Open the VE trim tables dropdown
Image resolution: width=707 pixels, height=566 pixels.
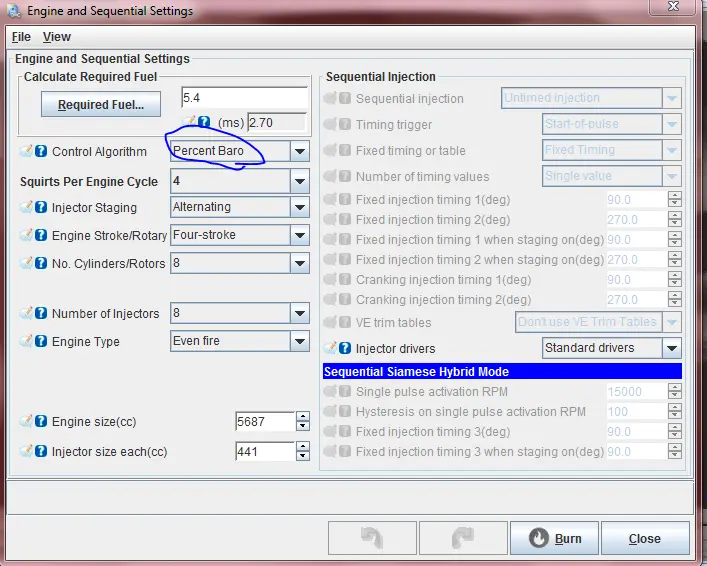click(598, 322)
